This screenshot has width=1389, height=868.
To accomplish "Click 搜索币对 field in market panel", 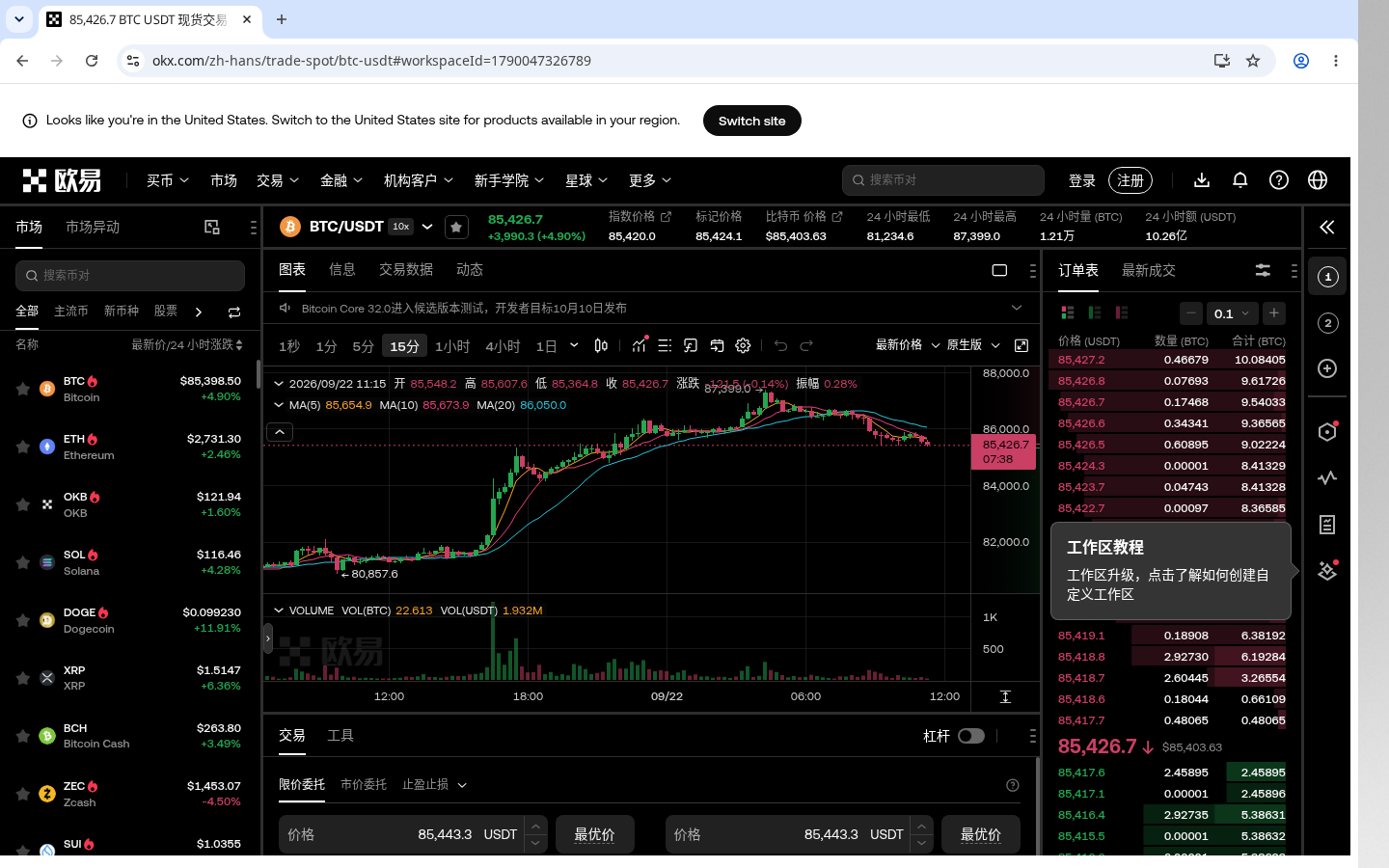I will (130, 276).
